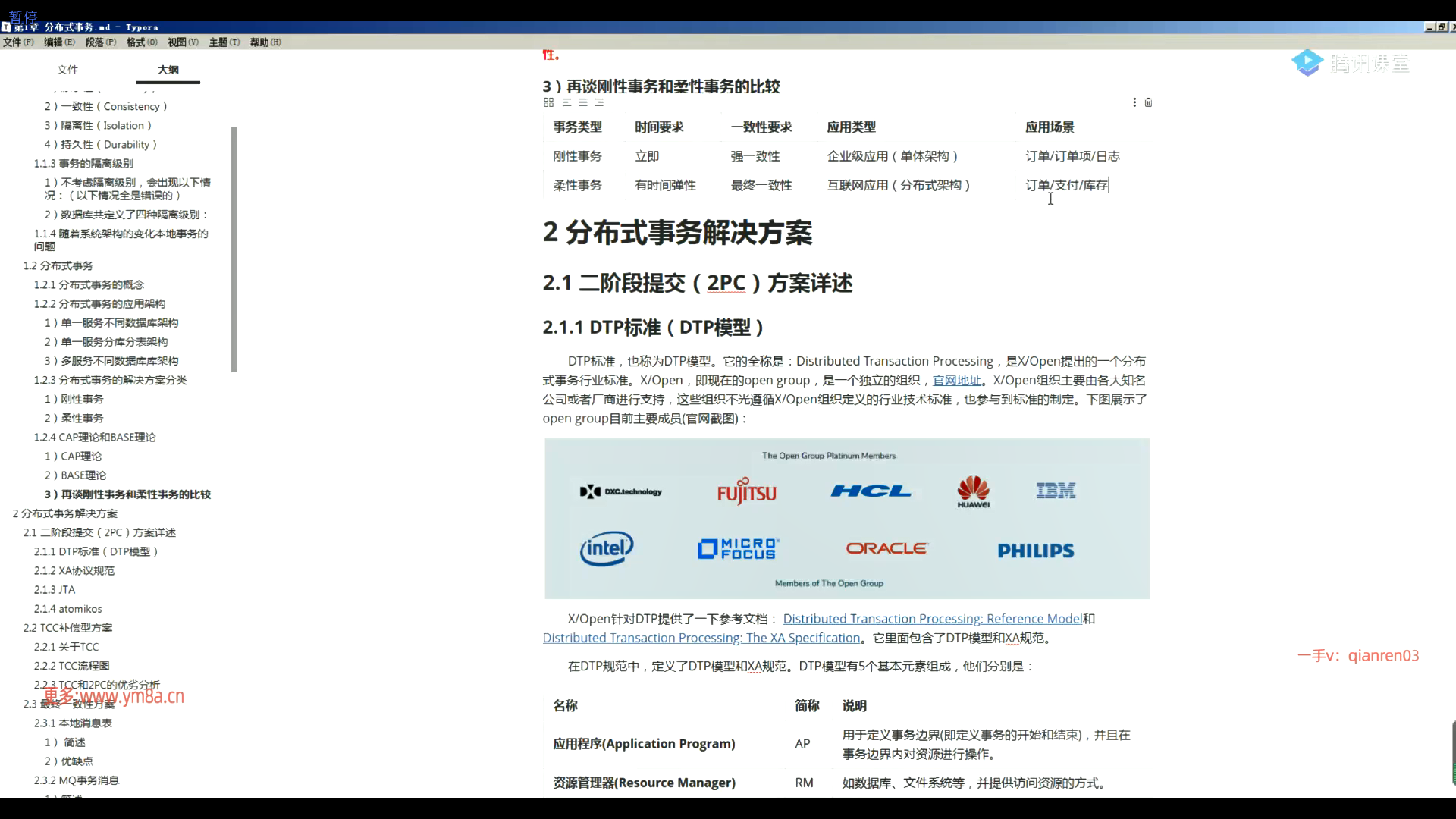
Task: Open the 主题(T) menu
Action: point(224,42)
